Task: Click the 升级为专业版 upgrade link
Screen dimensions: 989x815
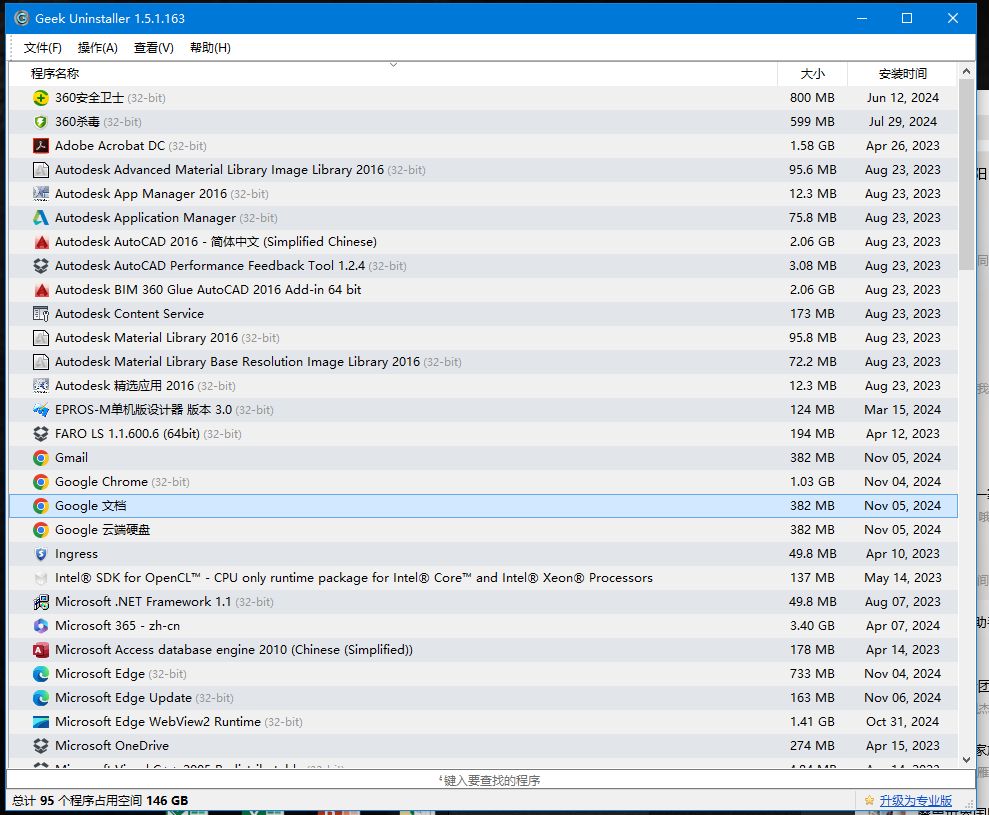Action: (x=915, y=800)
